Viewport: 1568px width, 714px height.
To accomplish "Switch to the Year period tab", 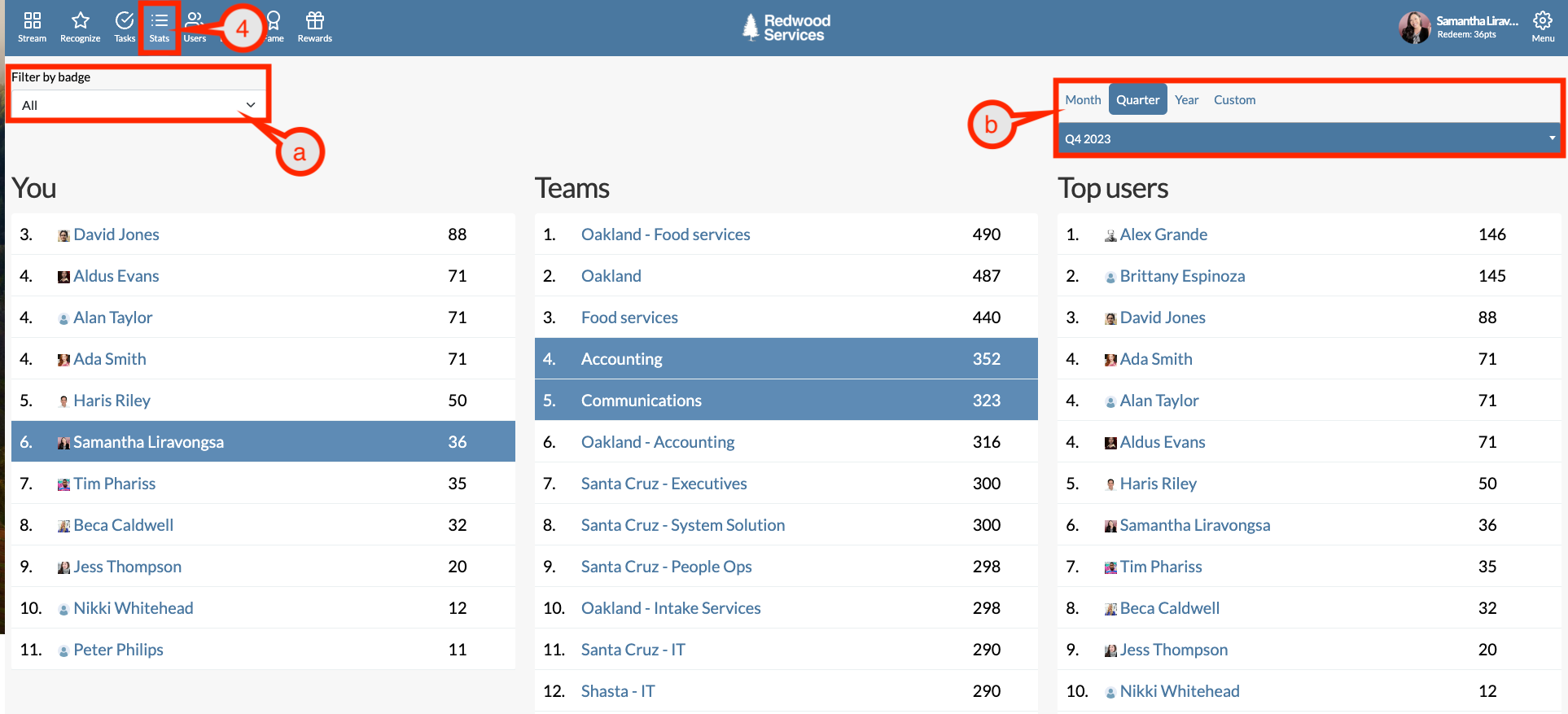I will click(1186, 100).
